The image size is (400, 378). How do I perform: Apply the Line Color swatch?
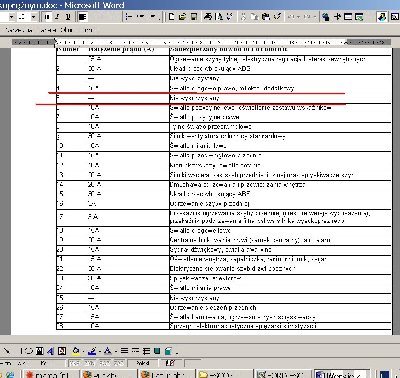pos(92,351)
